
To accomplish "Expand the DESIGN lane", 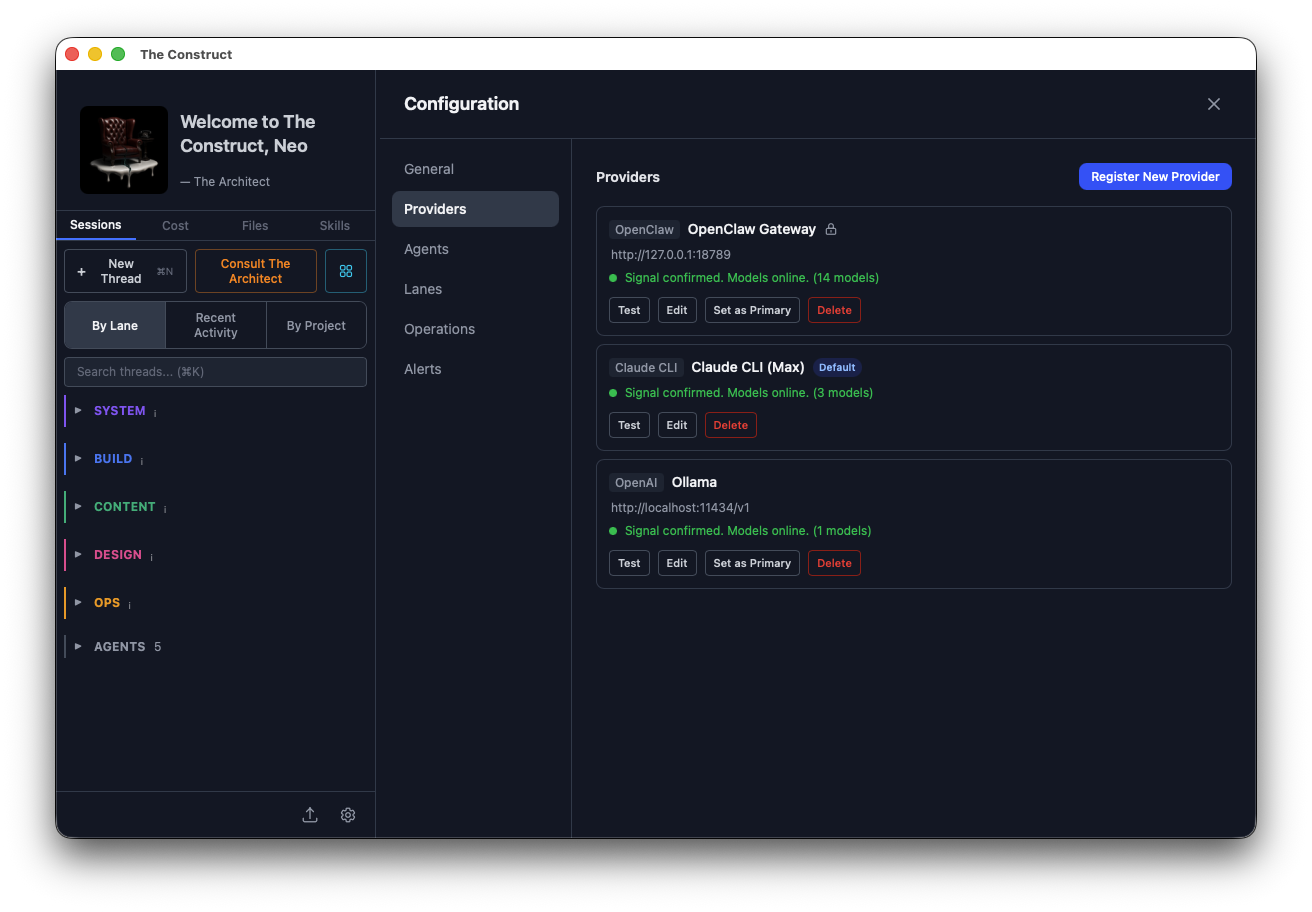I will (x=79, y=554).
